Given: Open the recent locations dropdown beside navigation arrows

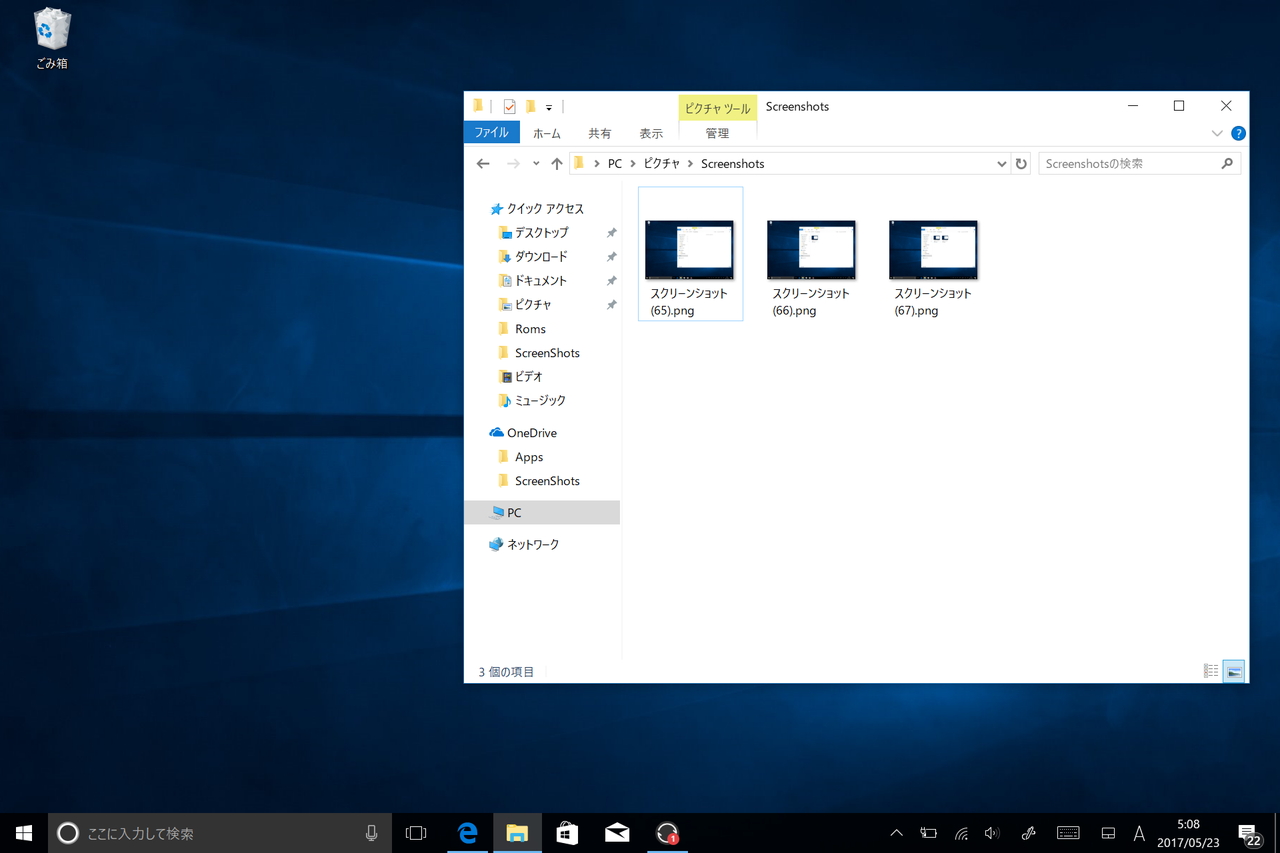Looking at the screenshot, I should (x=536, y=163).
